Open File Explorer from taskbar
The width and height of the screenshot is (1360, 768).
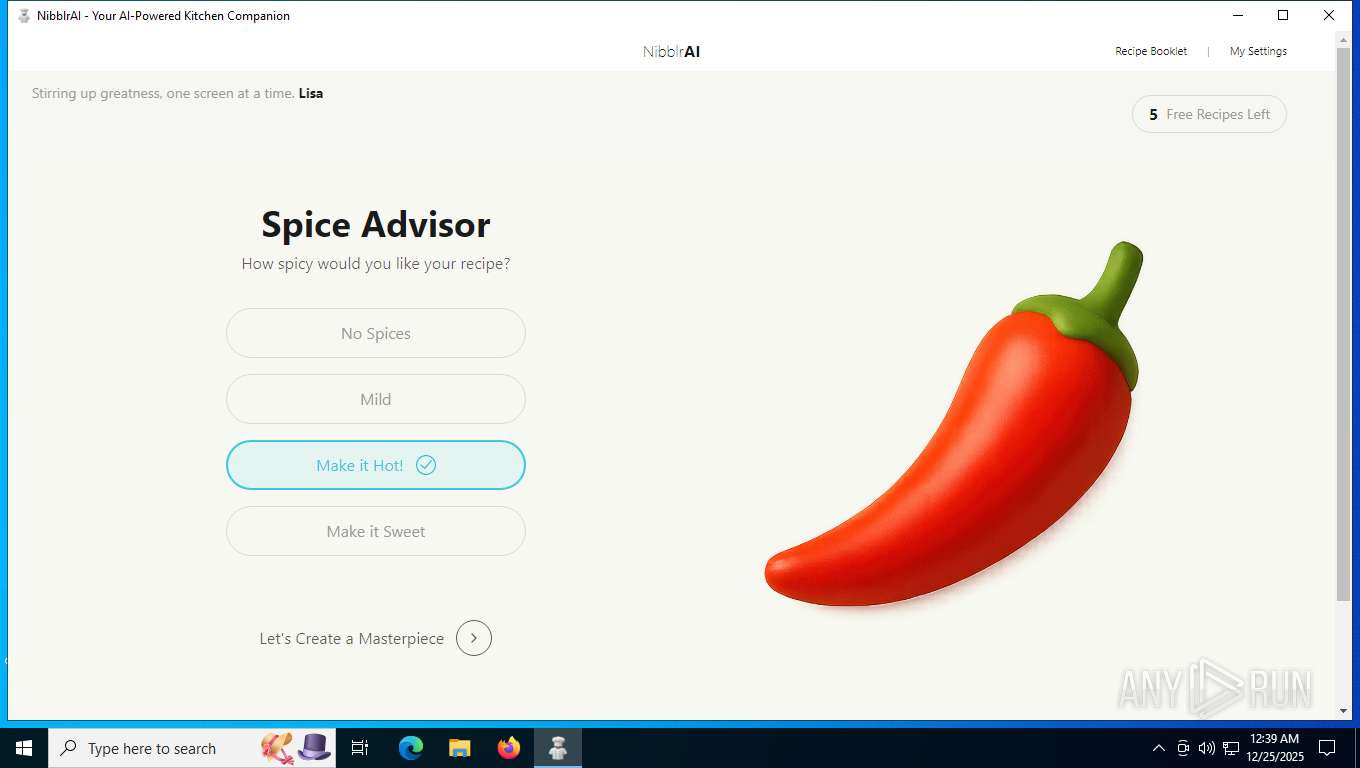[459, 748]
